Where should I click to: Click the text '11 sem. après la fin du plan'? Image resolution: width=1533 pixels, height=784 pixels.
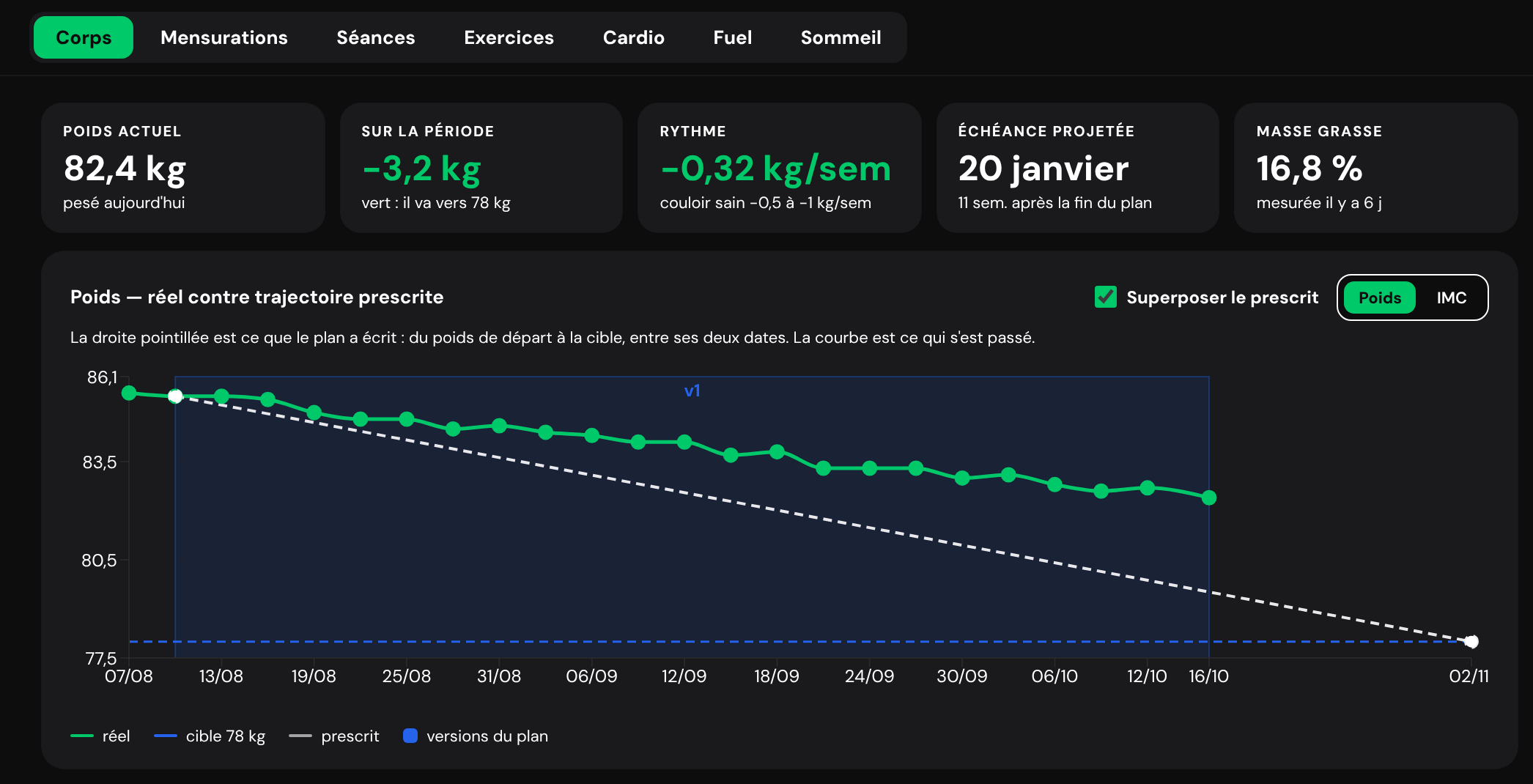pos(1055,203)
